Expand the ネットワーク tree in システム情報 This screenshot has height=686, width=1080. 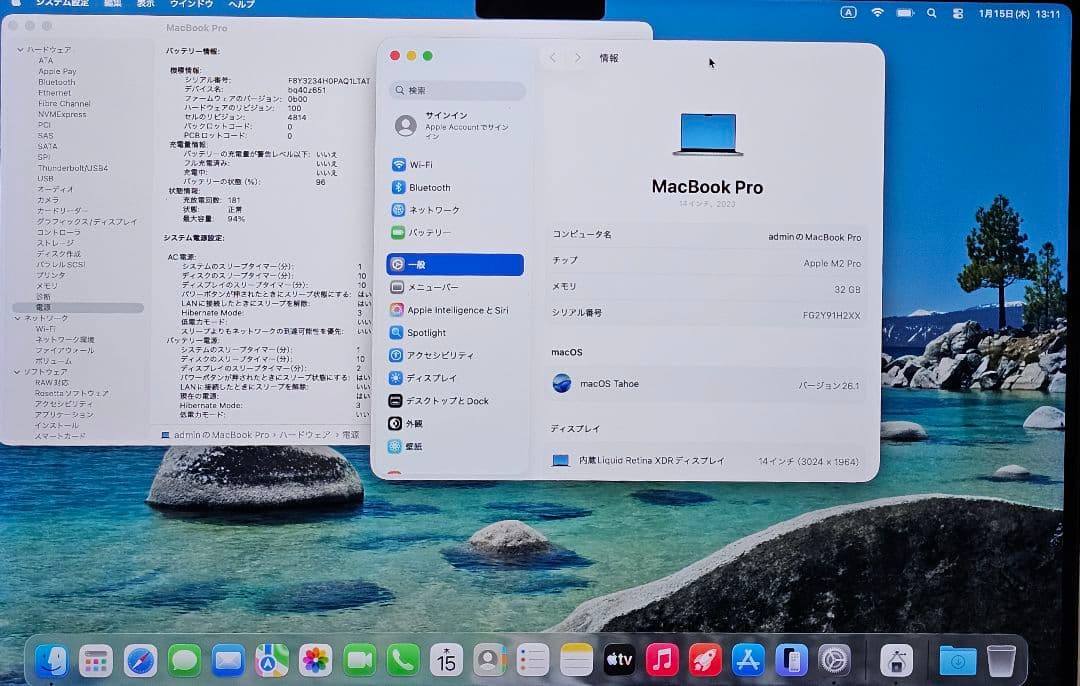(17, 317)
